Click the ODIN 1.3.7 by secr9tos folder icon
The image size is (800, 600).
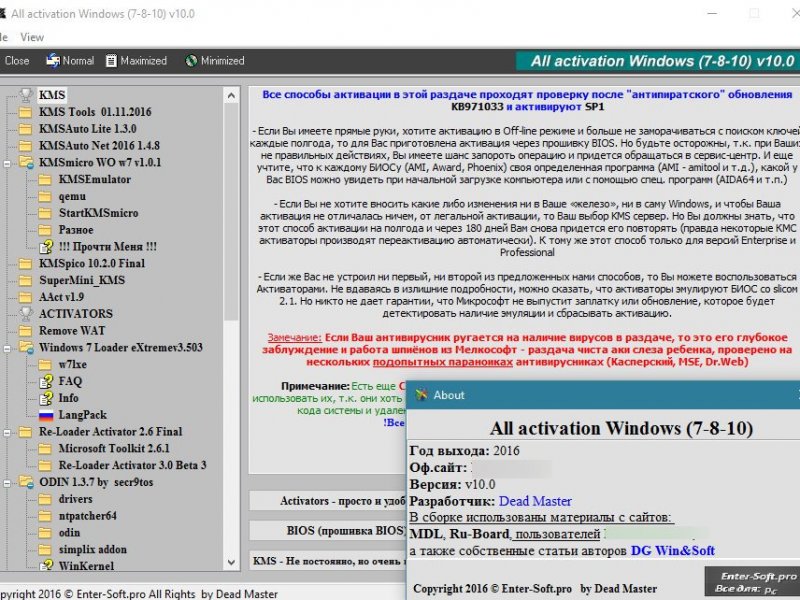point(26,483)
